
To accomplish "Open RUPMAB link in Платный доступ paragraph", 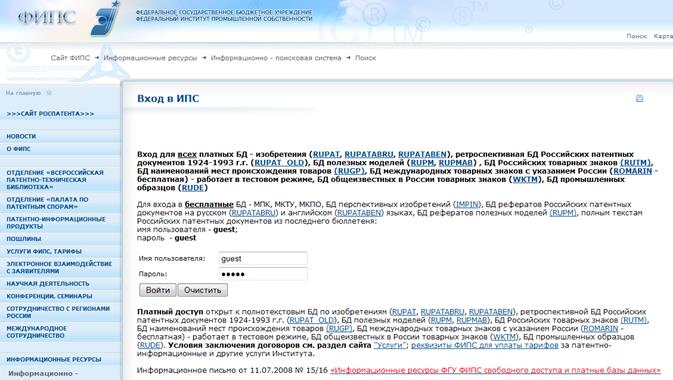I will 472,320.
